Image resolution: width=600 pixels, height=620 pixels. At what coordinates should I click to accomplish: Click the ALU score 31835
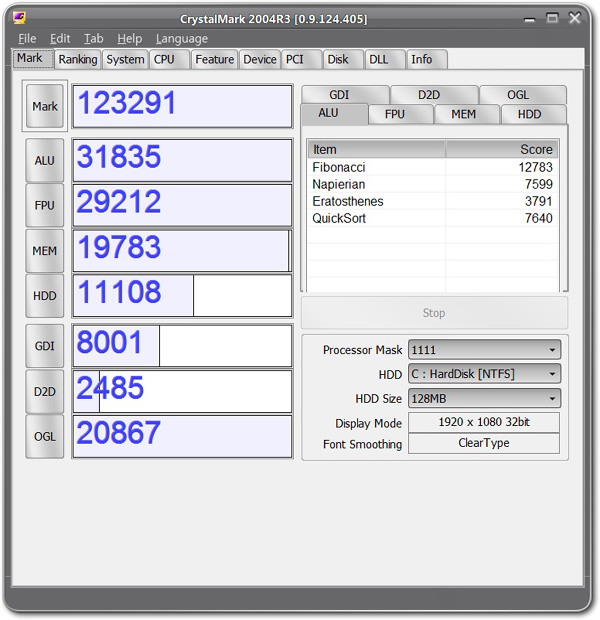pyautogui.click(x=182, y=160)
